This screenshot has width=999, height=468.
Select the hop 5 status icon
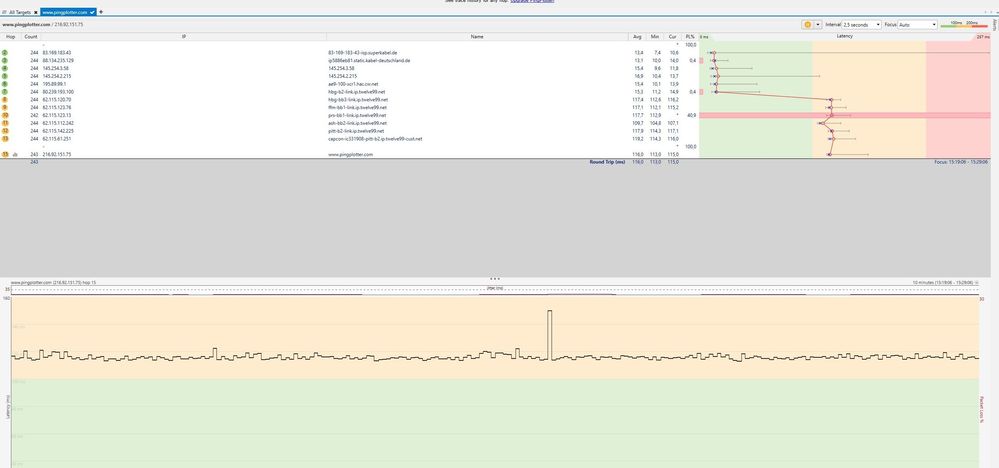[x=5, y=76]
